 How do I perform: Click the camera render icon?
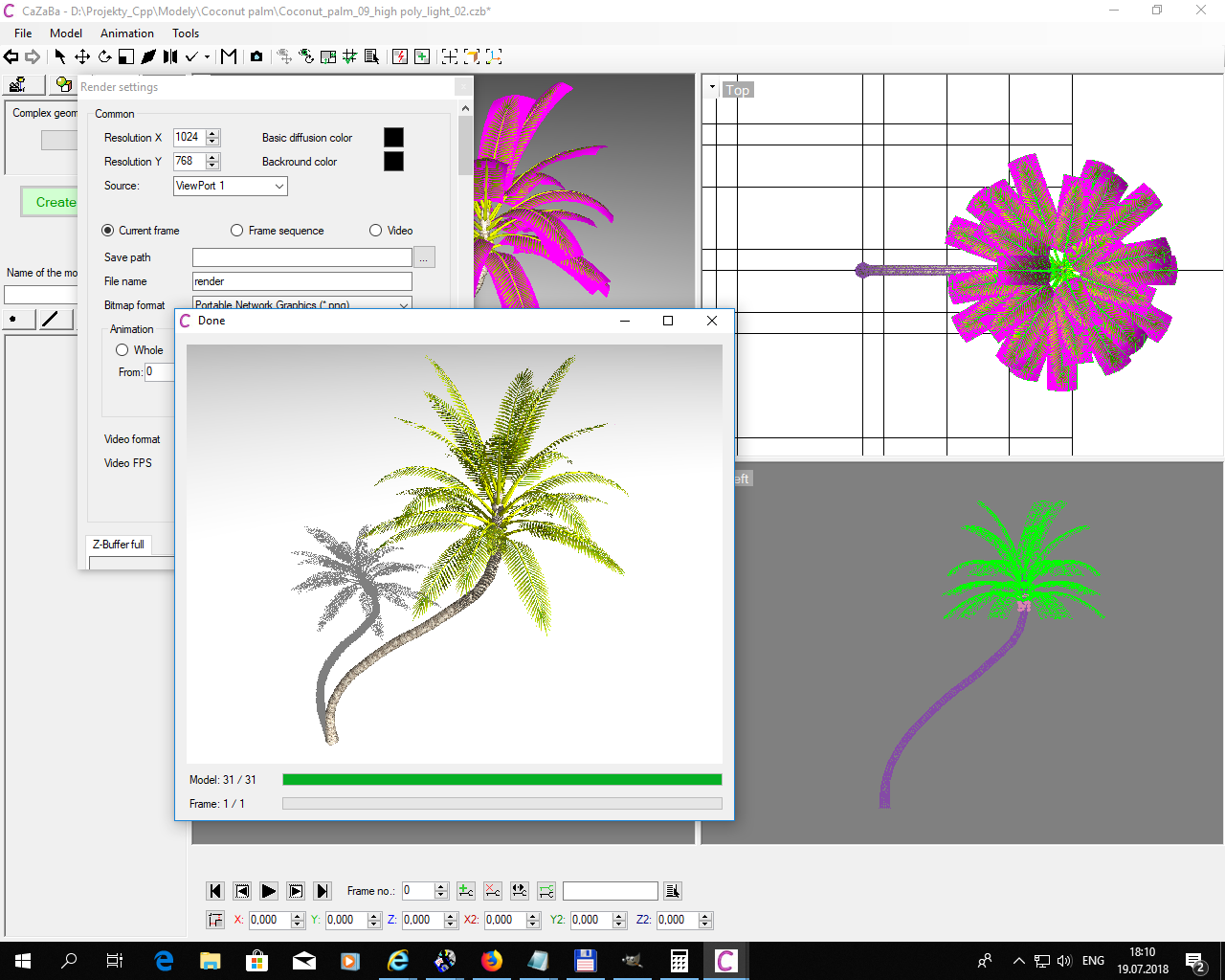(x=256, y=56)
